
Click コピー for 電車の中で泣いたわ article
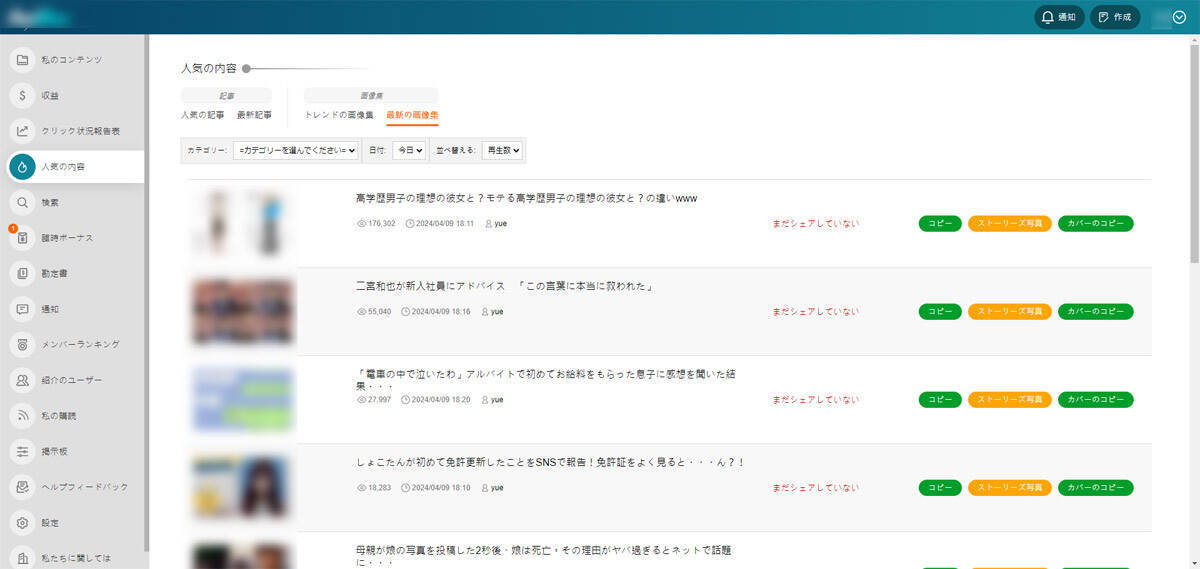[x=940, y=400]
